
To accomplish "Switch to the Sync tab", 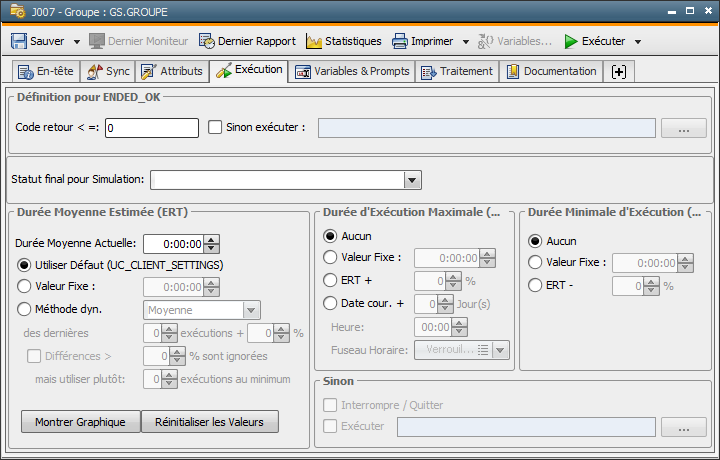I will point(108,72).
